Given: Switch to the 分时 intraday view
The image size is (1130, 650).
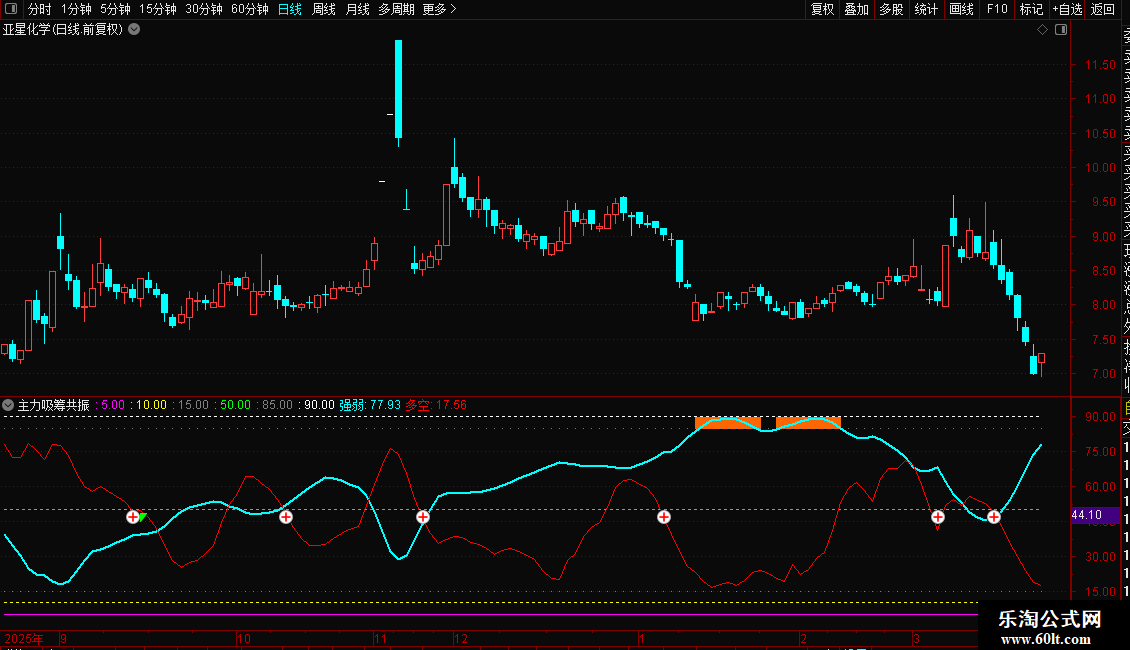Looking at the screenshot, I should tap(40, 9).
